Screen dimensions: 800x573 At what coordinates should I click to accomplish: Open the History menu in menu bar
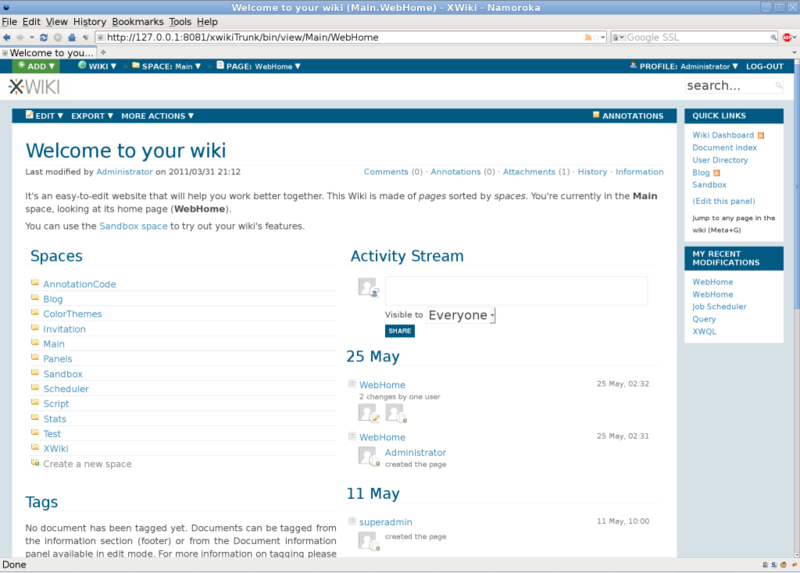tap(89, 22)
